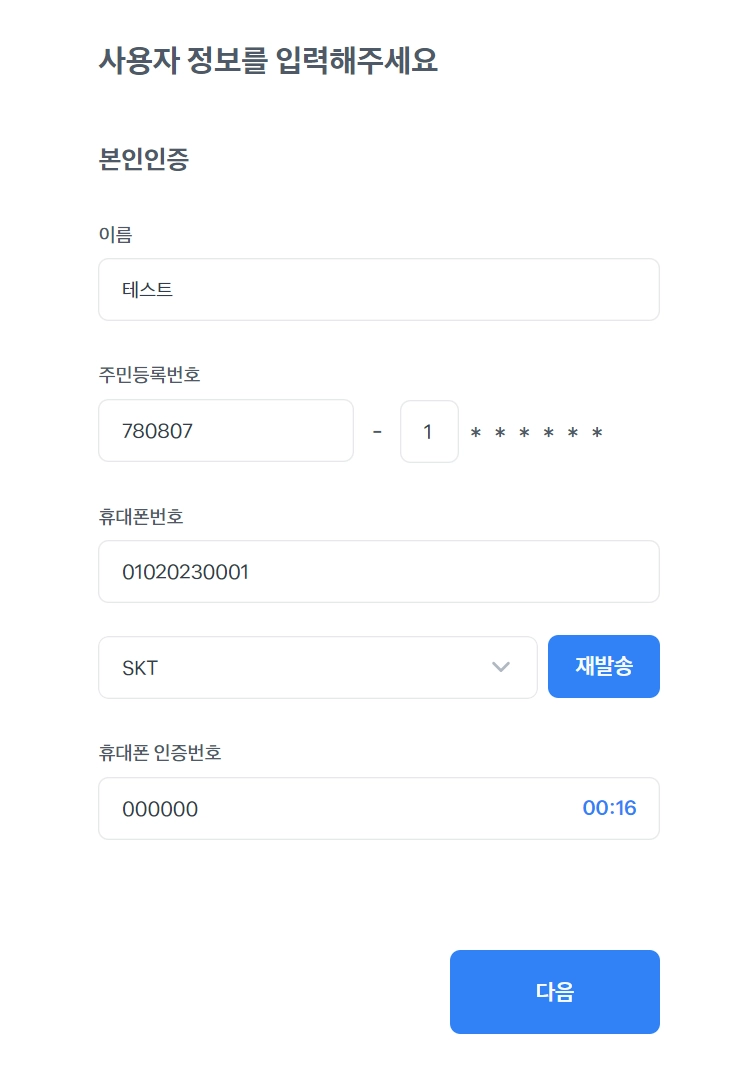Click the first masked asterisk digit

[x=476, y=434]
